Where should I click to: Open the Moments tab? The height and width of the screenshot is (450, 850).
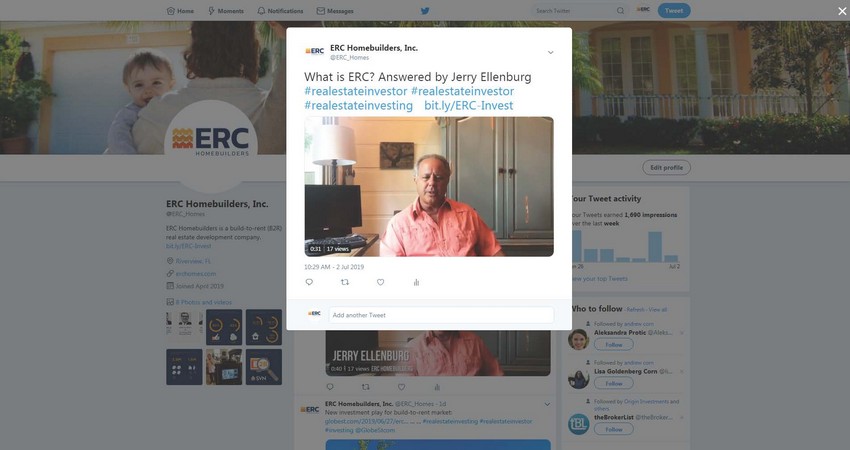(x=226, y=11)
